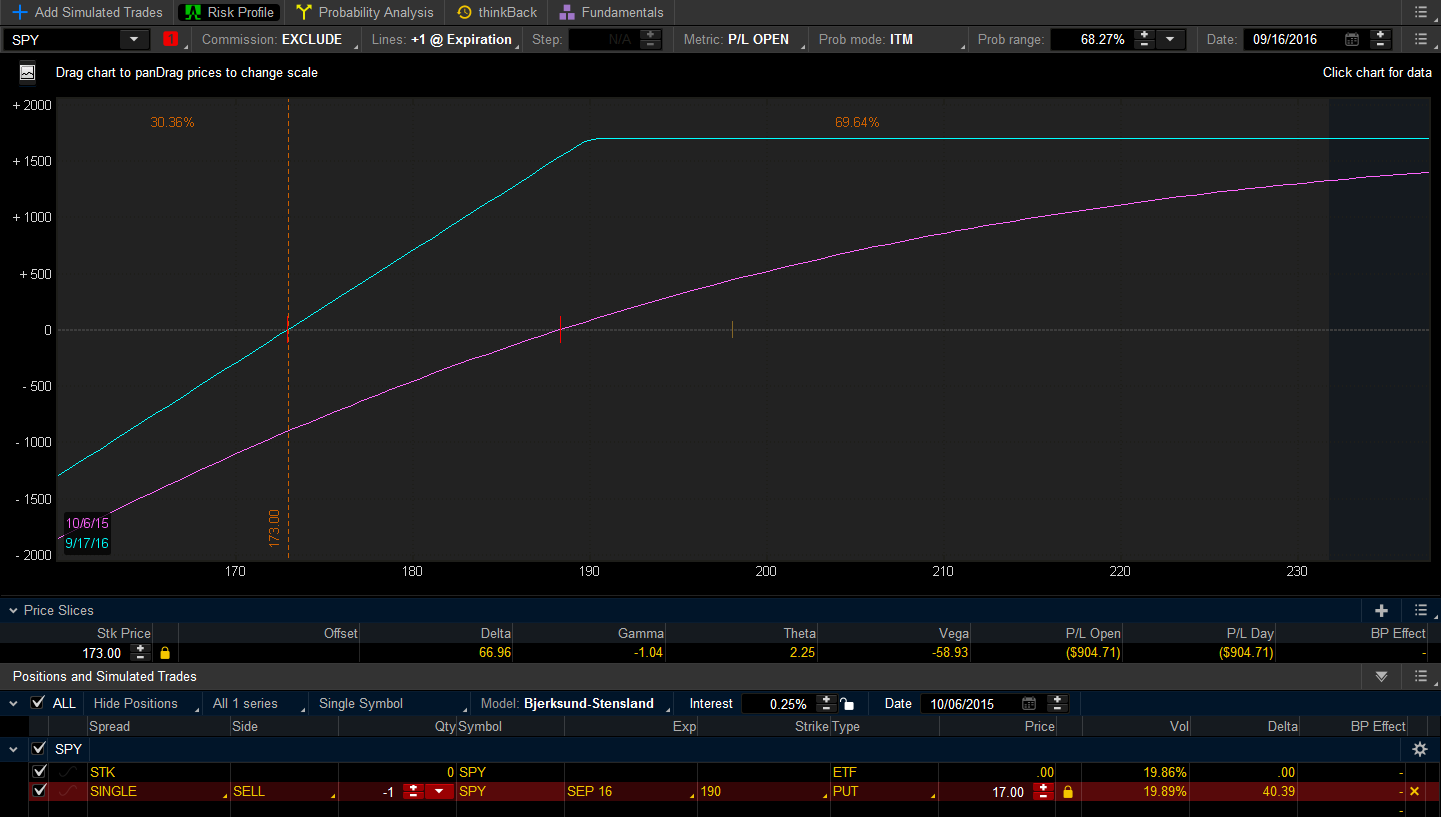Click the red number 1 link indicator
1441x817 pixels.
click(170, 39)
